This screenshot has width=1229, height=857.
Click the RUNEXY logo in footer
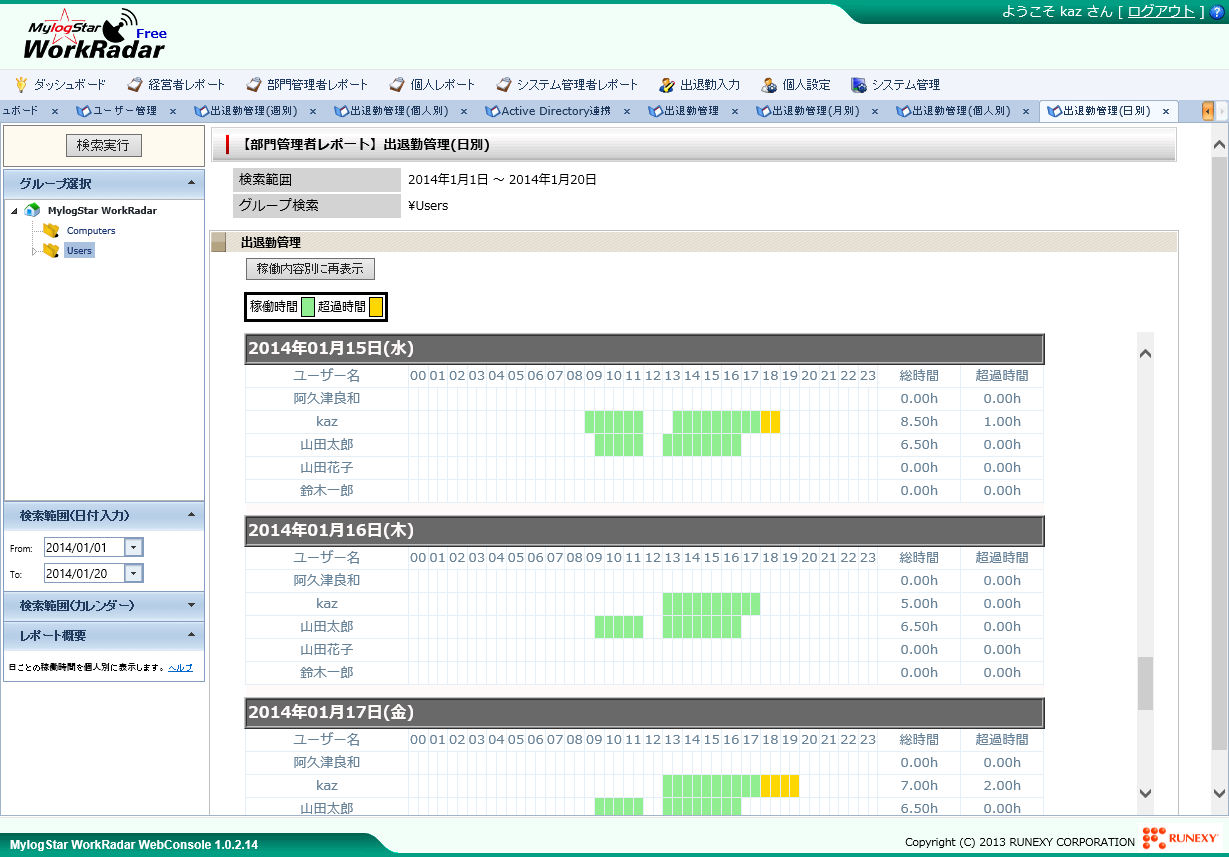coord(1181,838)
